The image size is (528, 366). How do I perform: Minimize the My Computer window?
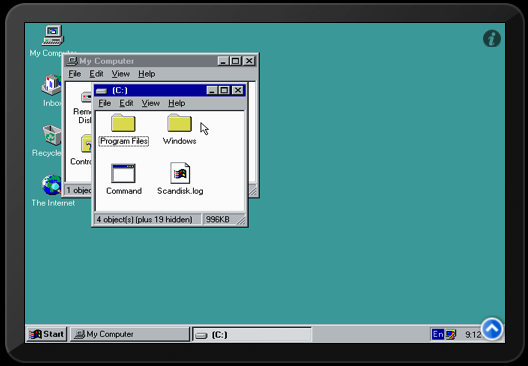coord(223,61)
